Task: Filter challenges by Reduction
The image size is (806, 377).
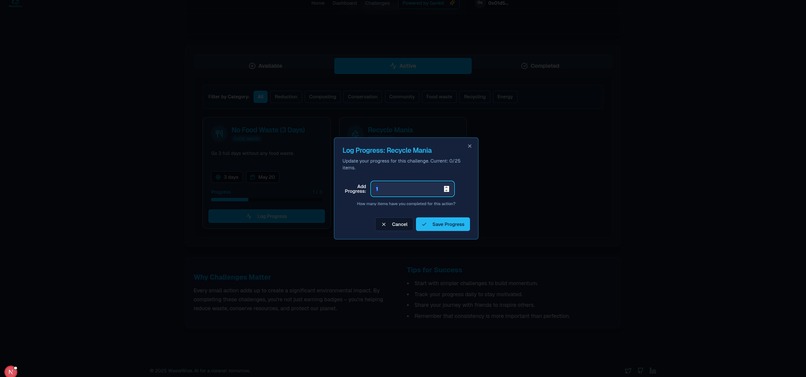Action: coord(286,97)
